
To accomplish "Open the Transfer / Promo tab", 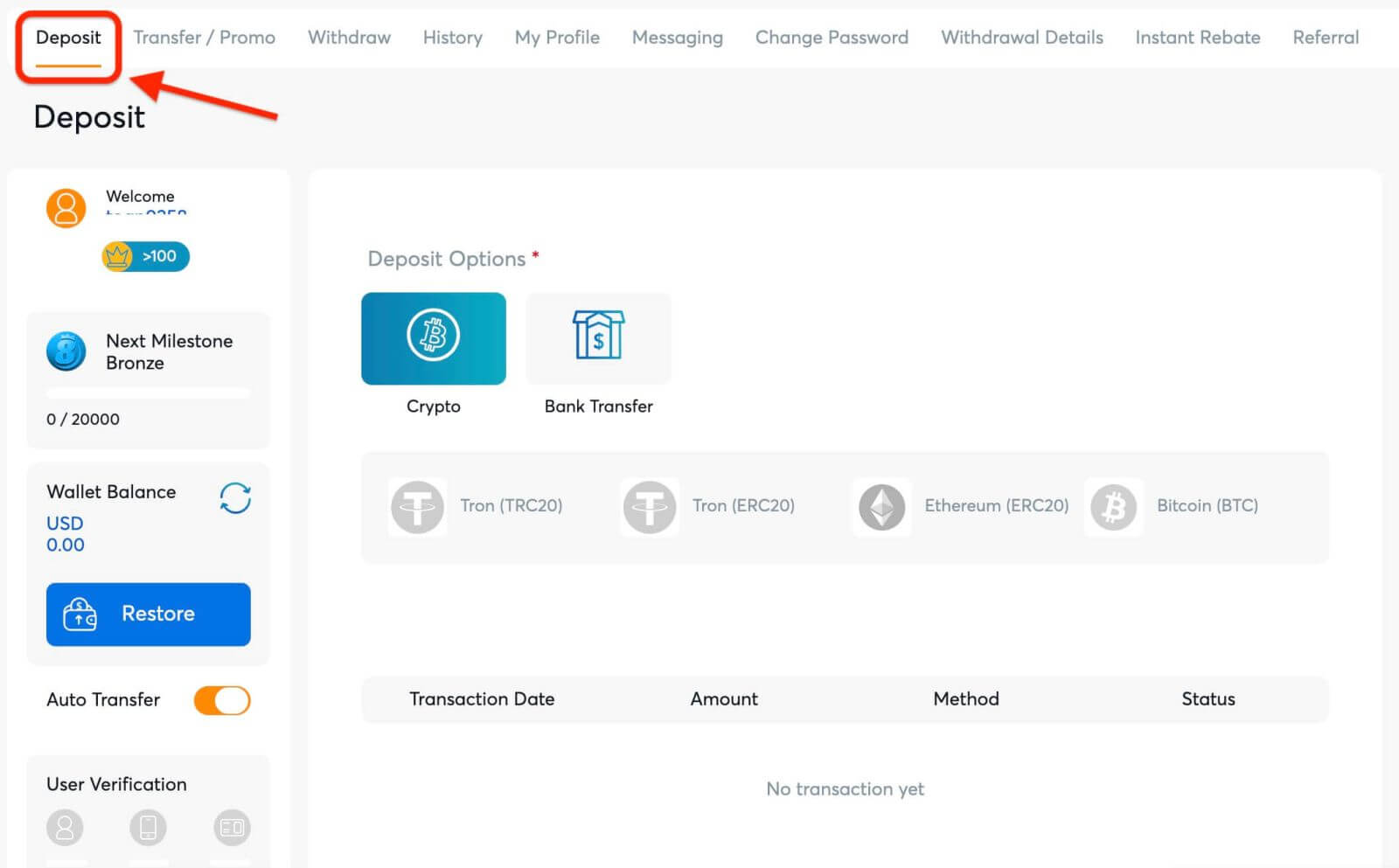I will pos(204,38).
